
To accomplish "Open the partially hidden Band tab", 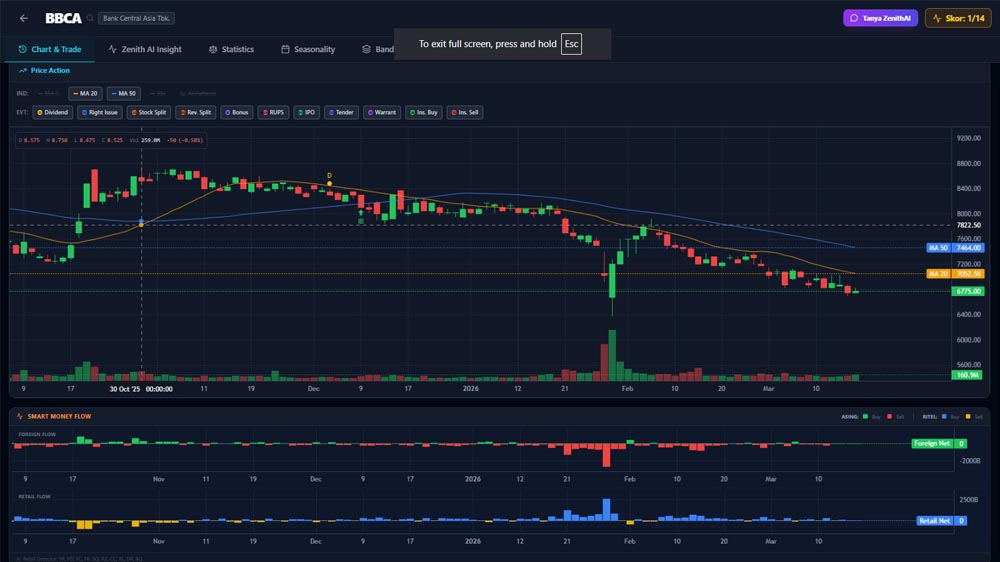I will tap(378, 49).
